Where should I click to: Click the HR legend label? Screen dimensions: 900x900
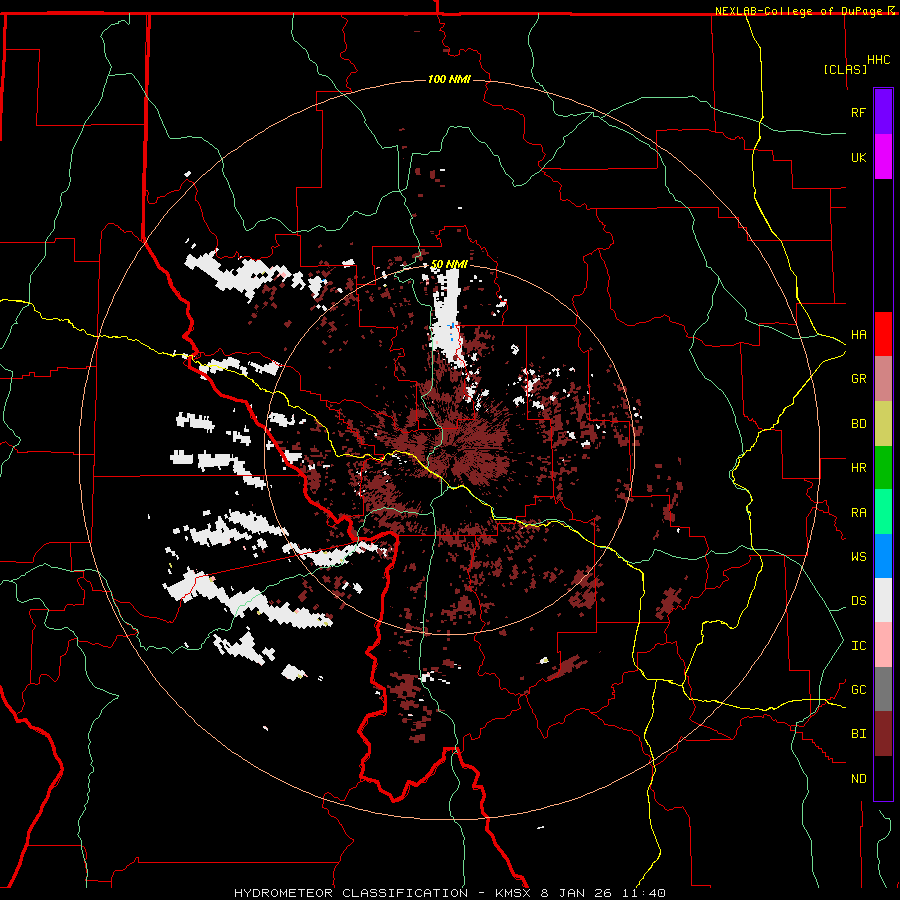858,468
